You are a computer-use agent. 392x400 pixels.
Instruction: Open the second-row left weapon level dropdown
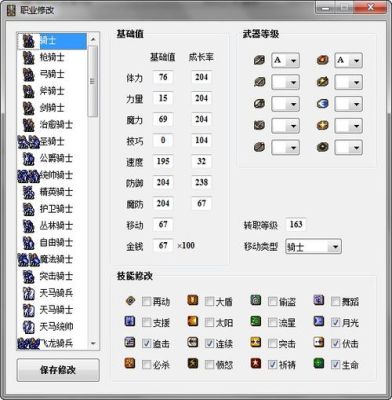(x=285, y=82)
